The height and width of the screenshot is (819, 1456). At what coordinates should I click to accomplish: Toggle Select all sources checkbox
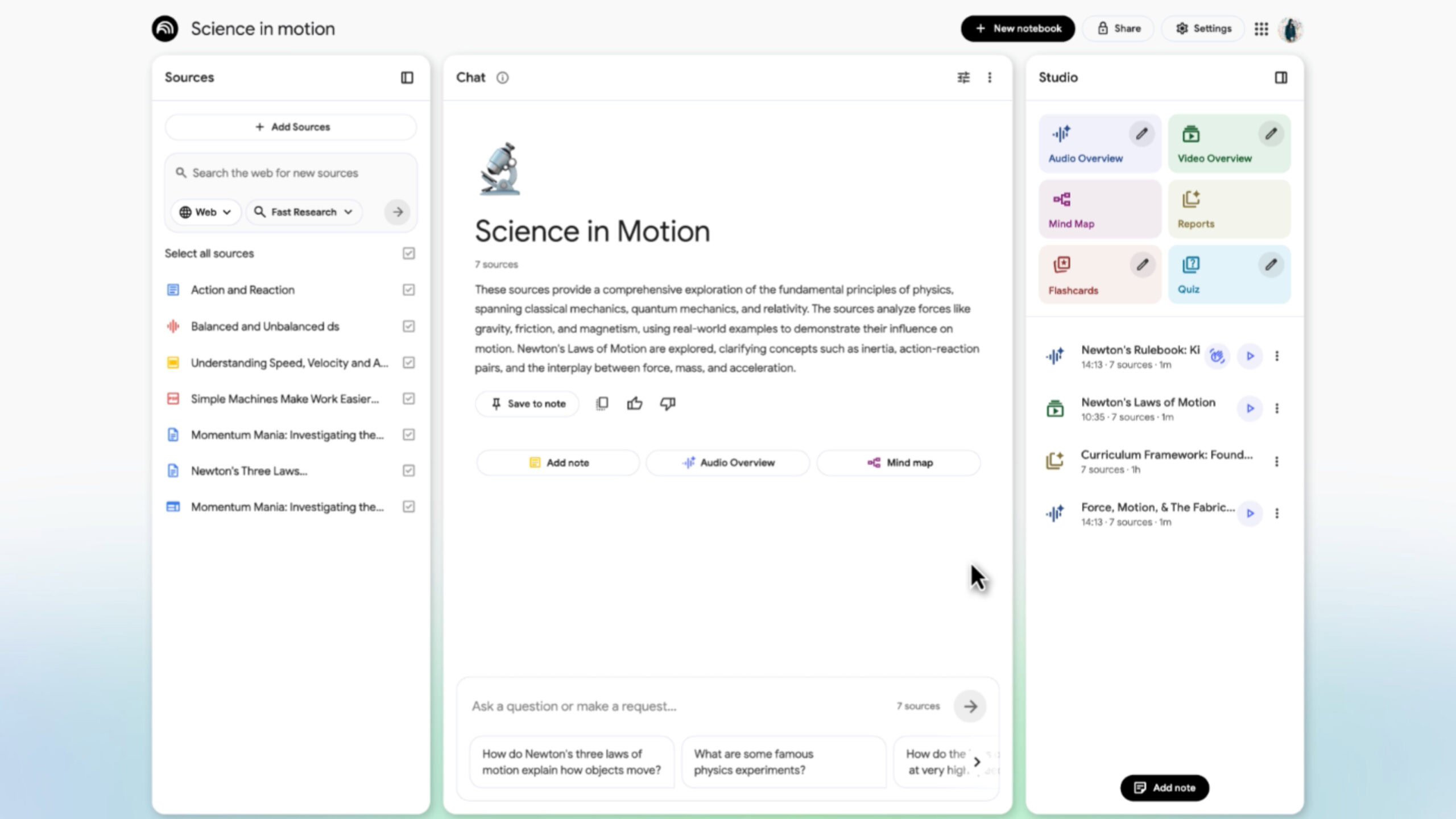(408, 254)
